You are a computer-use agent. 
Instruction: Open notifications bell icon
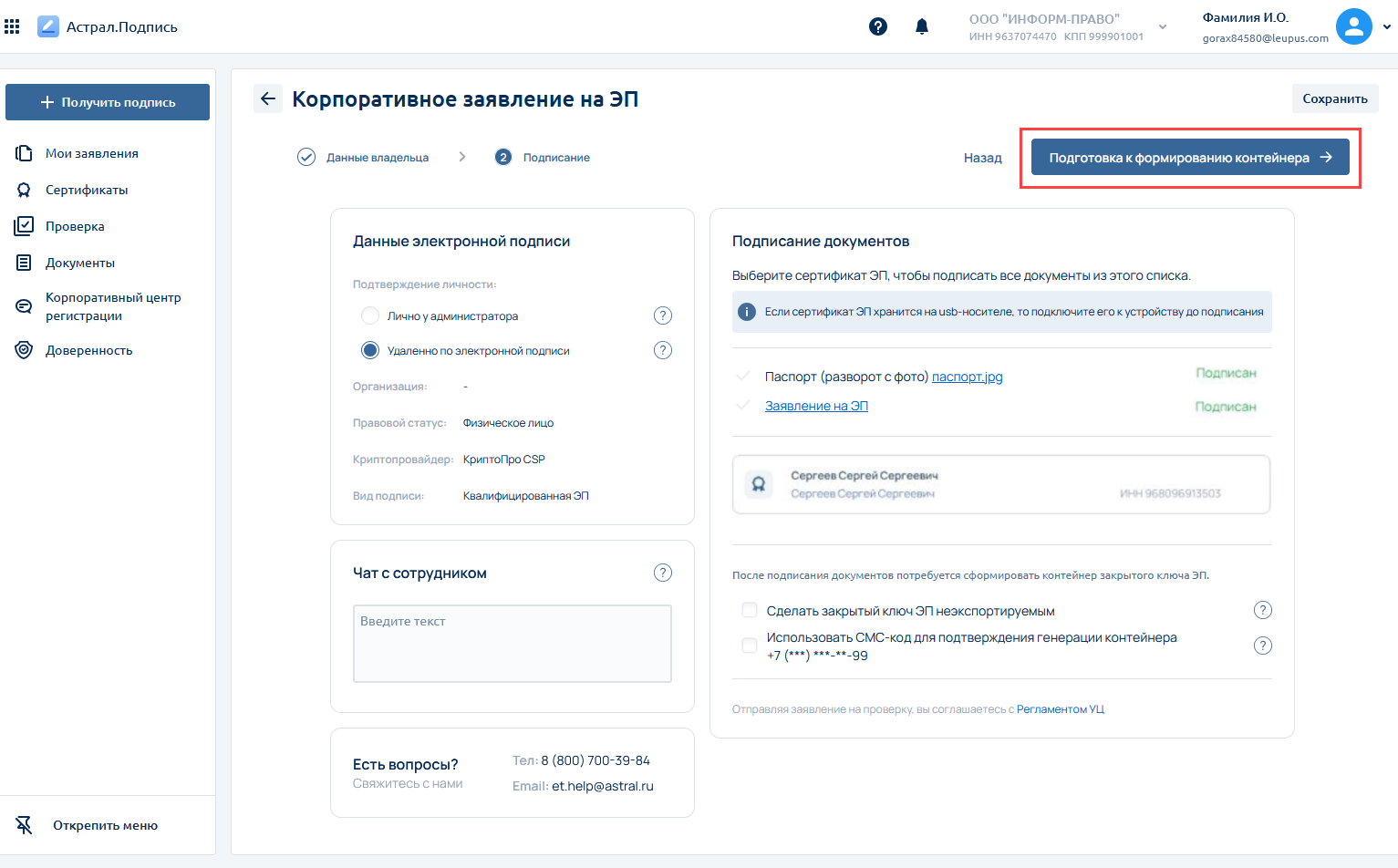[922, 26]
